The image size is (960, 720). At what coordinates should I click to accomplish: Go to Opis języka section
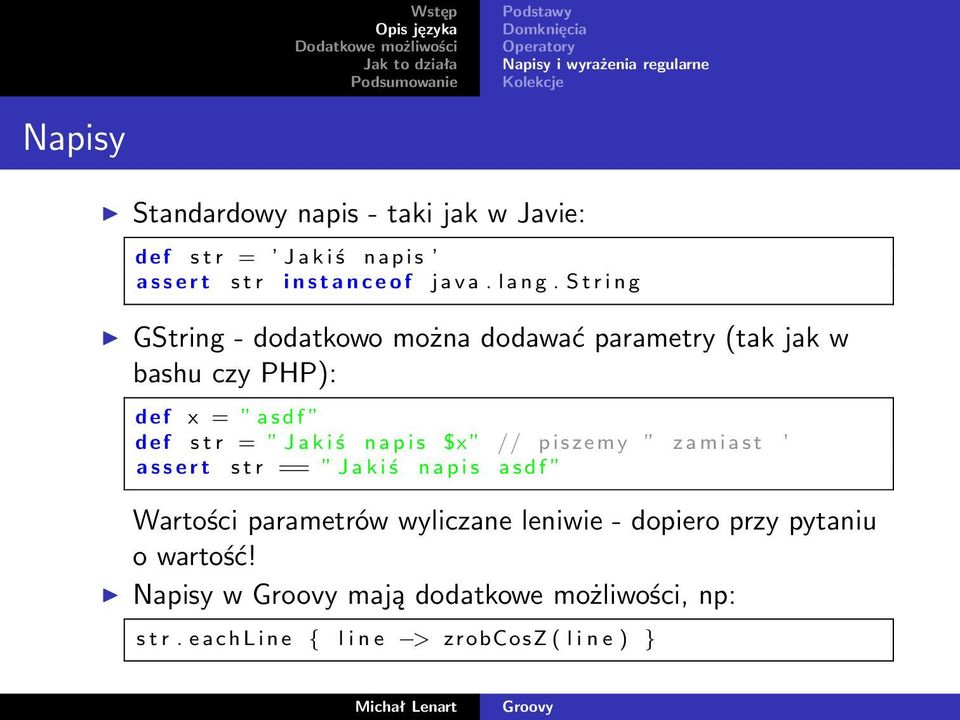(416, 29)
